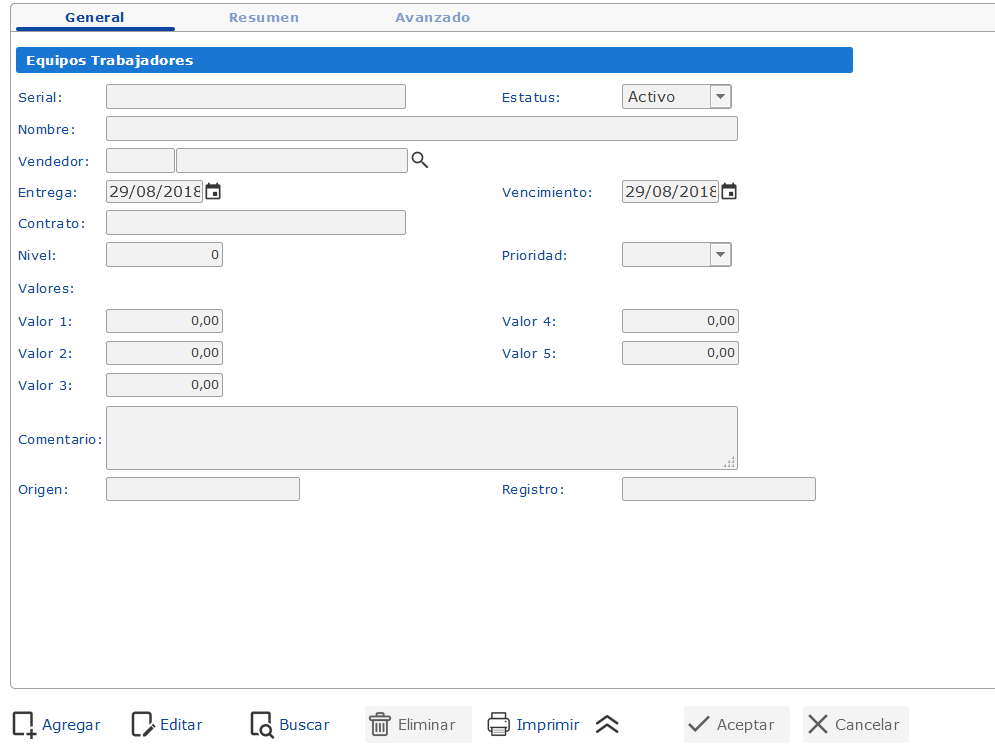The image size is (995, 746).
Task: Open the Prioridad dropdown list
Action: coord(720,255)
